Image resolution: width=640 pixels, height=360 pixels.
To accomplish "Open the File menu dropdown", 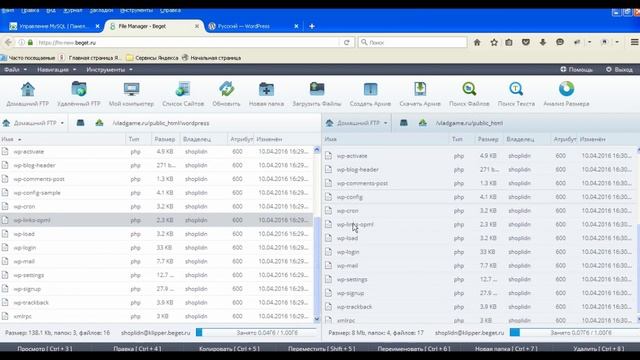I will tap(16, 69).
